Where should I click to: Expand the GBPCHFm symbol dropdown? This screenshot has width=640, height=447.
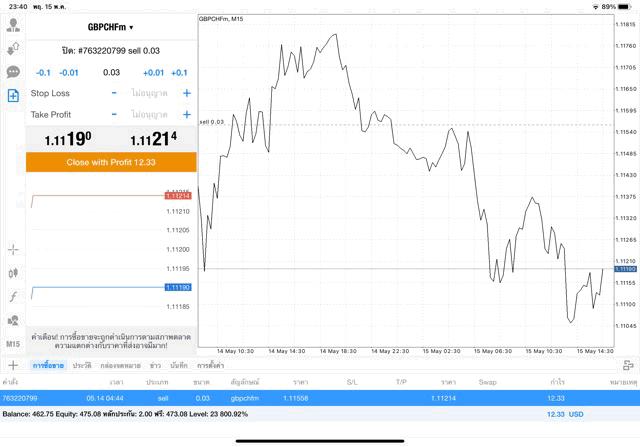(x=111, y=27)
